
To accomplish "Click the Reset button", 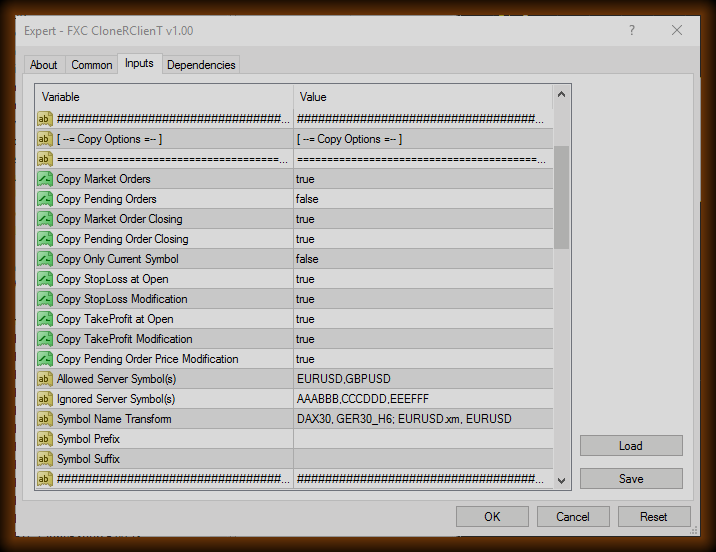I will pos(654,517).
